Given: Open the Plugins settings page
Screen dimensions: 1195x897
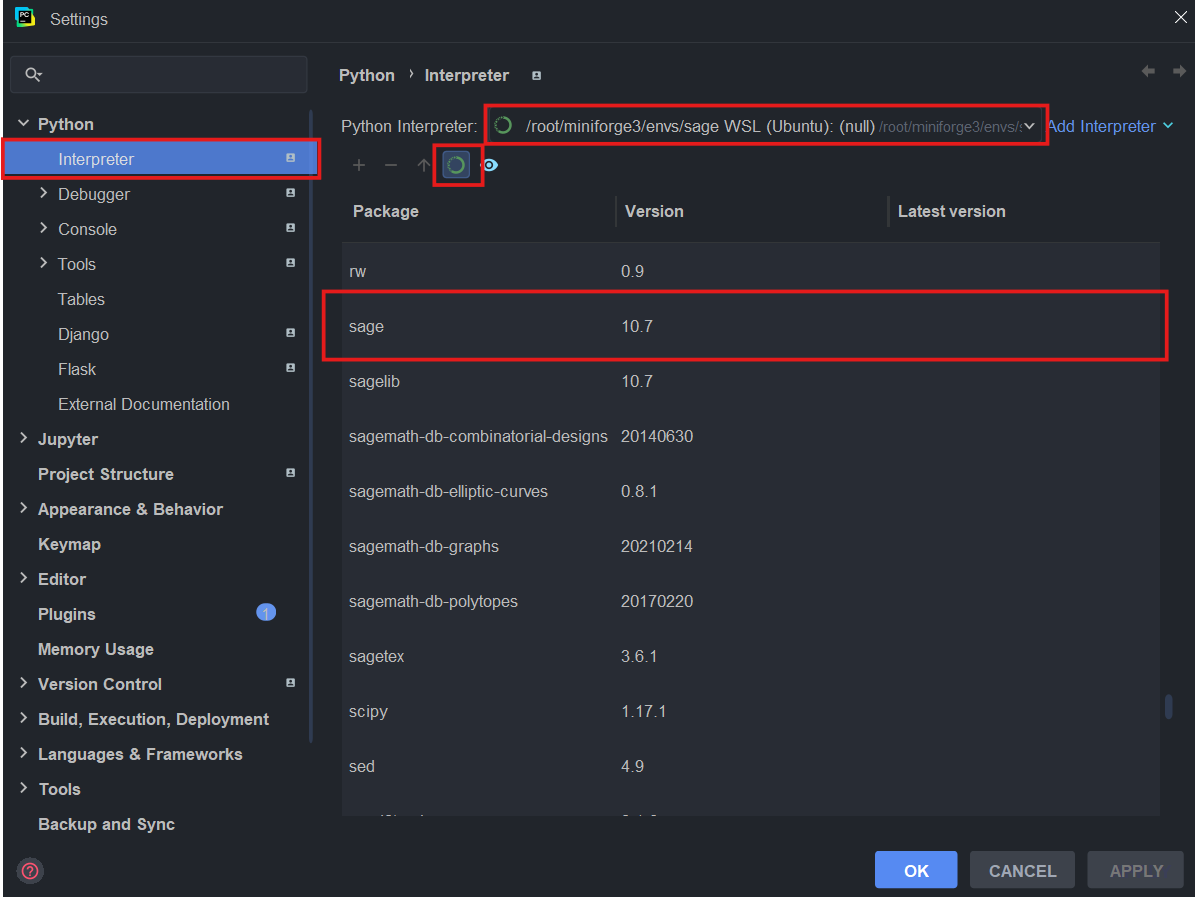Looking at the screenshot, I should [x=67, y=614].
